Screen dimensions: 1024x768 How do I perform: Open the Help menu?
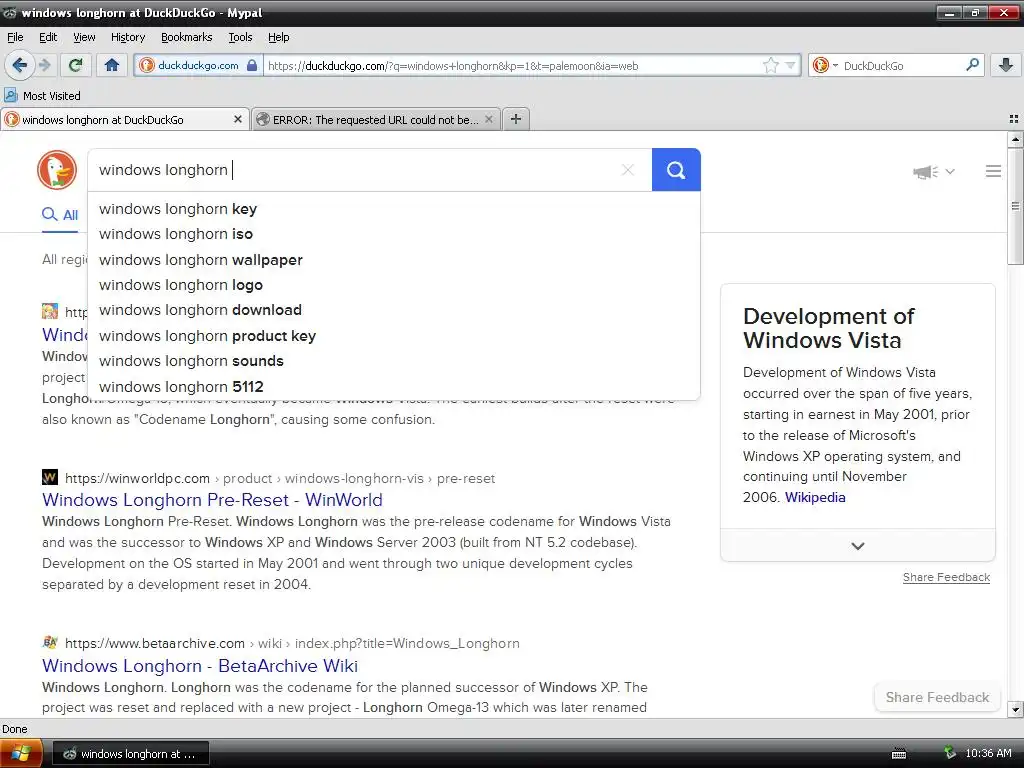(278, 37)
